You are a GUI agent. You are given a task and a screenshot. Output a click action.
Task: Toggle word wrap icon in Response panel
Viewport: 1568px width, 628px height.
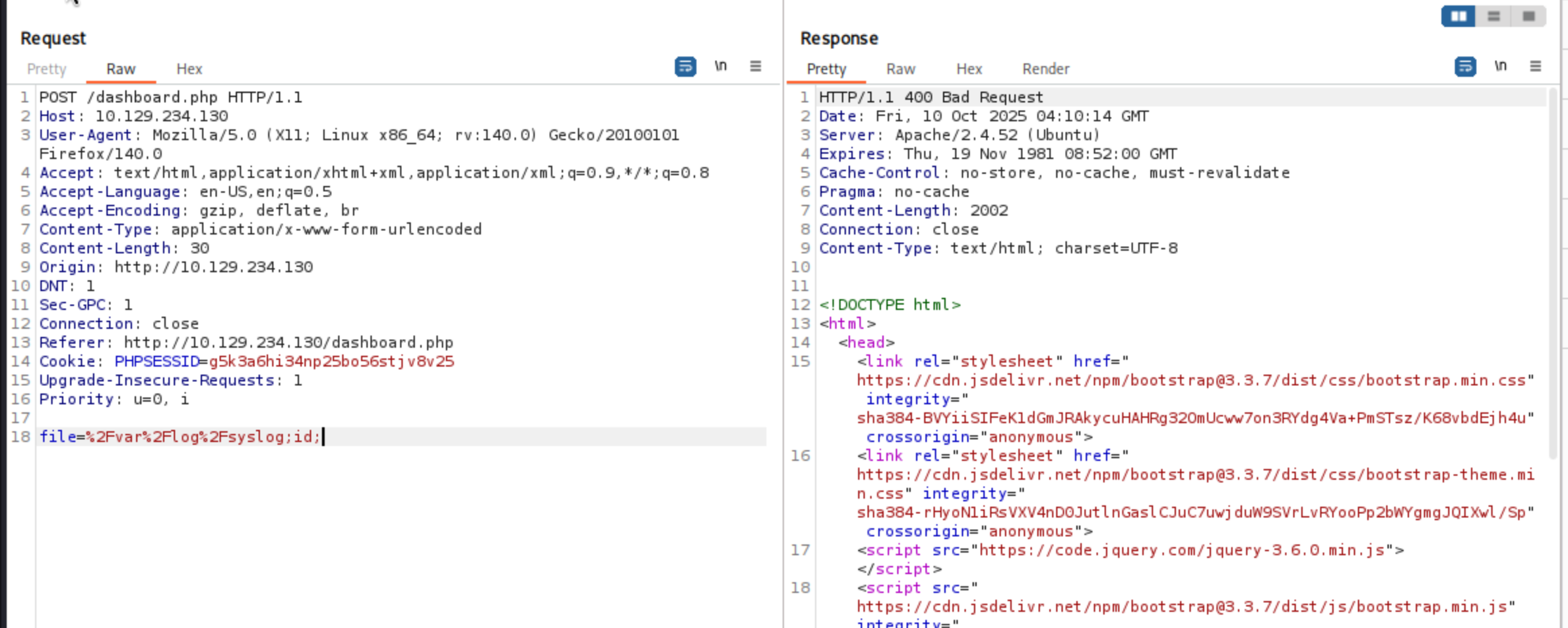coord(1465,67)
